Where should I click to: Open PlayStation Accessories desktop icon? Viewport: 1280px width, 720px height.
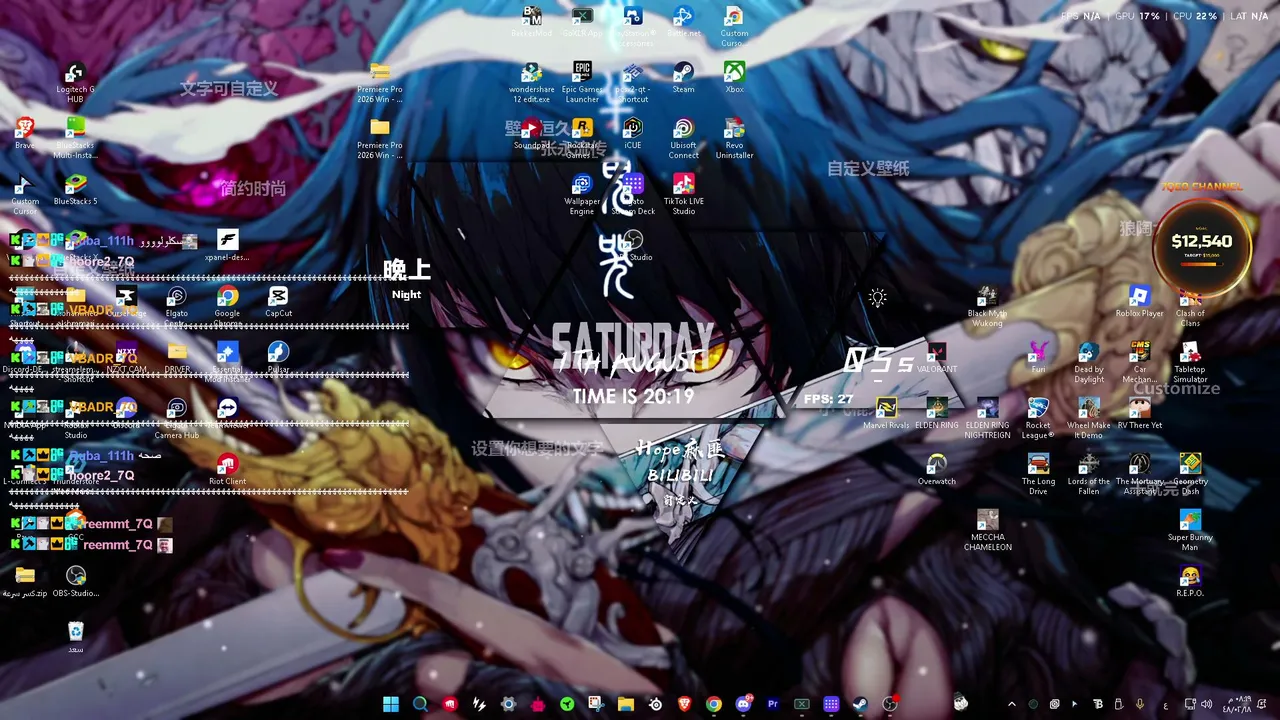coord(633,27)
